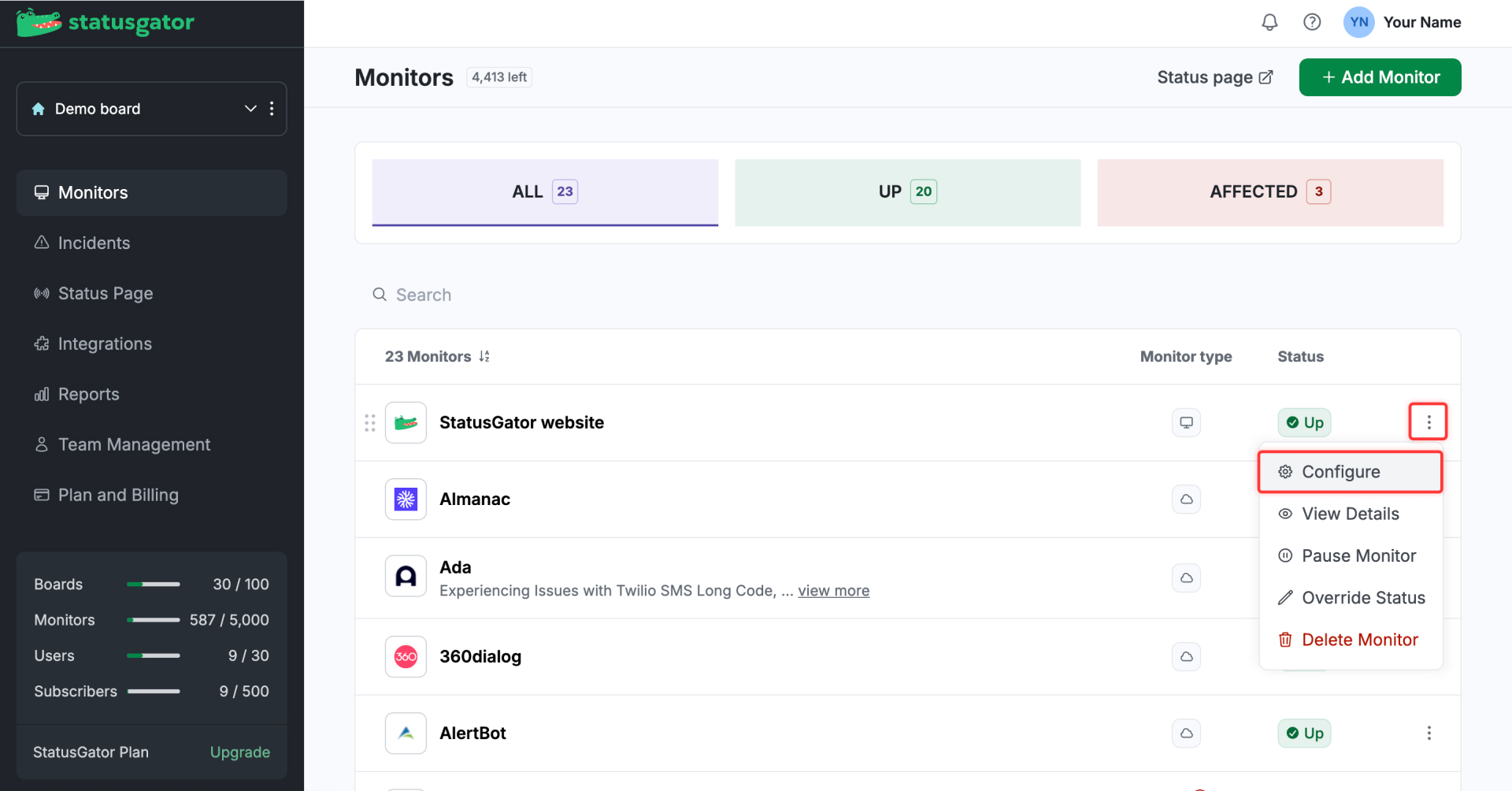This screenshot has width=1512, height=791.
Task: Click cloud monitor type icon for 360dialog
Action: tap(1186, 657)
